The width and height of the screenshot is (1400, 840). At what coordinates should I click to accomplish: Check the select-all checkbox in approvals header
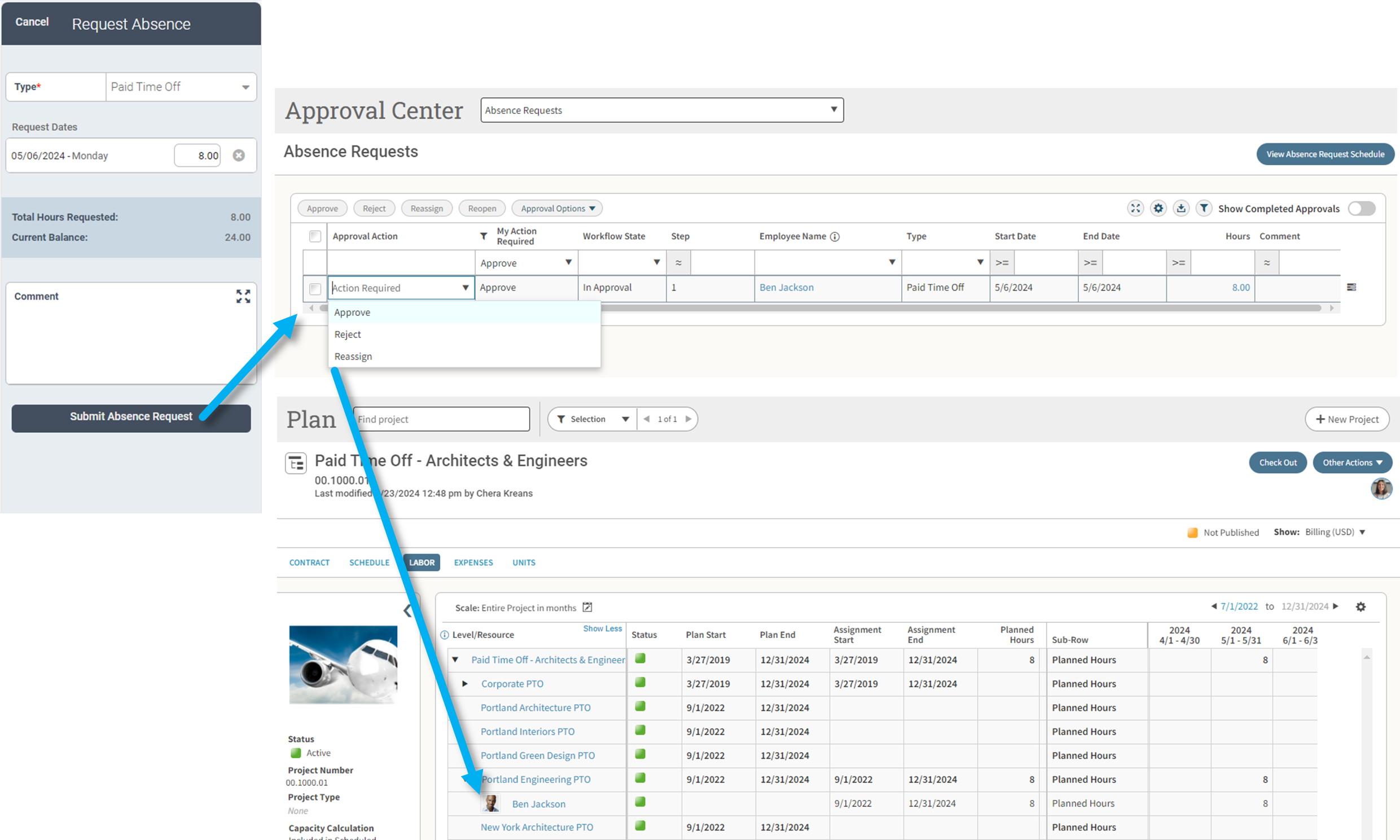[x=315, y=236]
